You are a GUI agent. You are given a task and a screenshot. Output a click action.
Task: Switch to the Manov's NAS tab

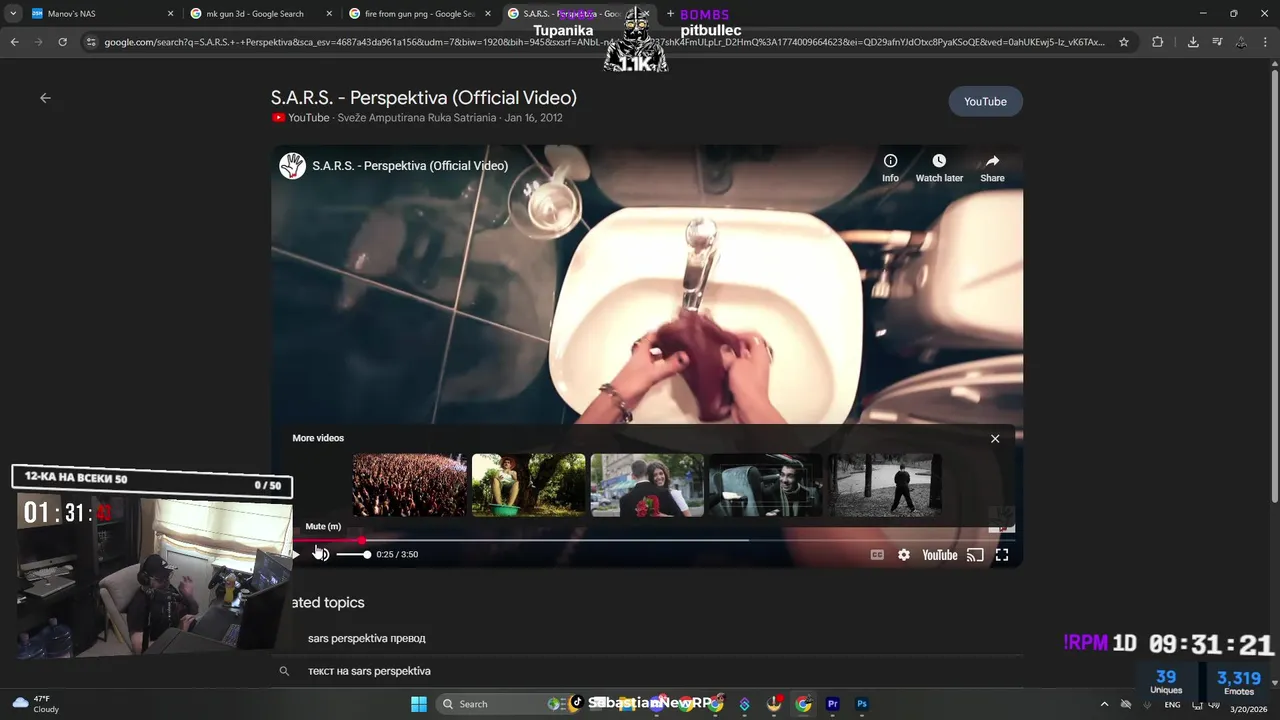point(100,14)
